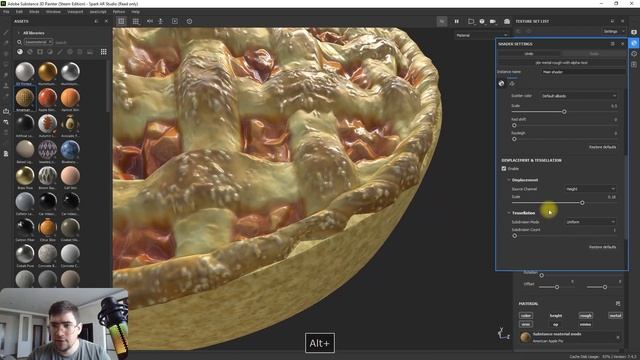640x360 pixels.
Task: Click shader name pbr-metal-rough-with-alpha-test button
Action: tap(561, 63)
